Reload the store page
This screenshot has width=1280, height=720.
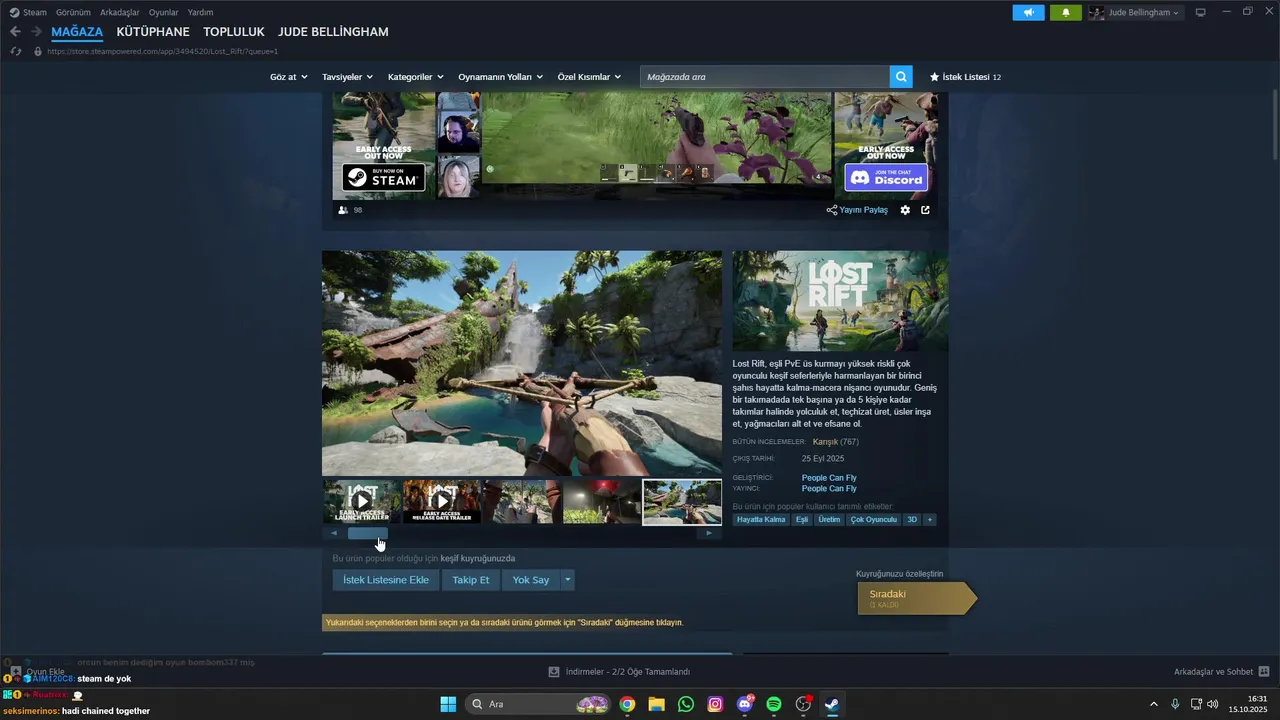15,51
